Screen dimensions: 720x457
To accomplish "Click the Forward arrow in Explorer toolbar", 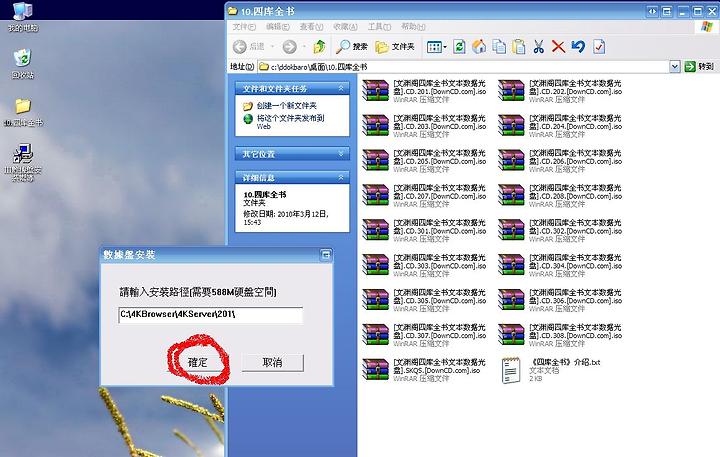I will pyautogui.click(x=290, y=46).
